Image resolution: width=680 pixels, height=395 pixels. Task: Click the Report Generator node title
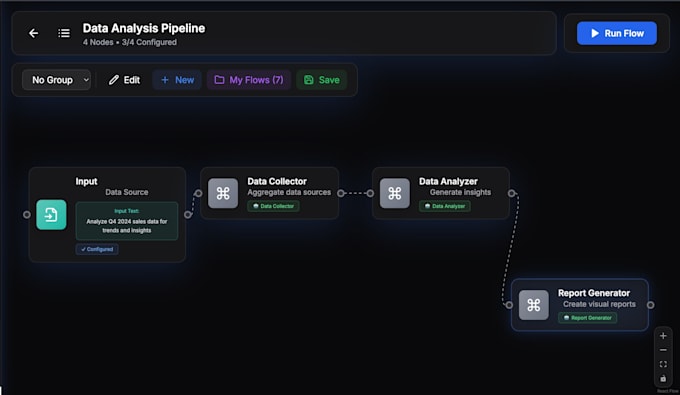click(x=594, y=293)
